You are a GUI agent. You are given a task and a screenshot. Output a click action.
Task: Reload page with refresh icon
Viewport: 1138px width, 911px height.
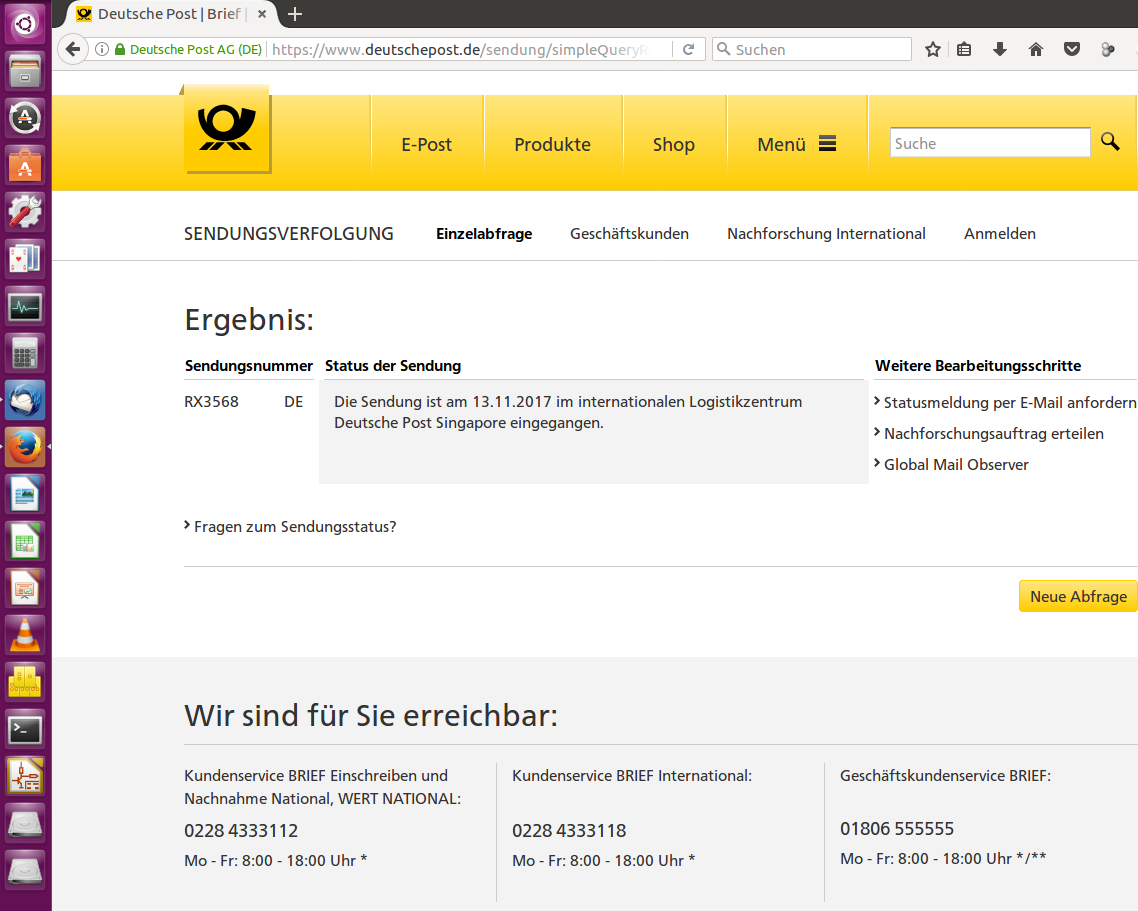point(689,49)
